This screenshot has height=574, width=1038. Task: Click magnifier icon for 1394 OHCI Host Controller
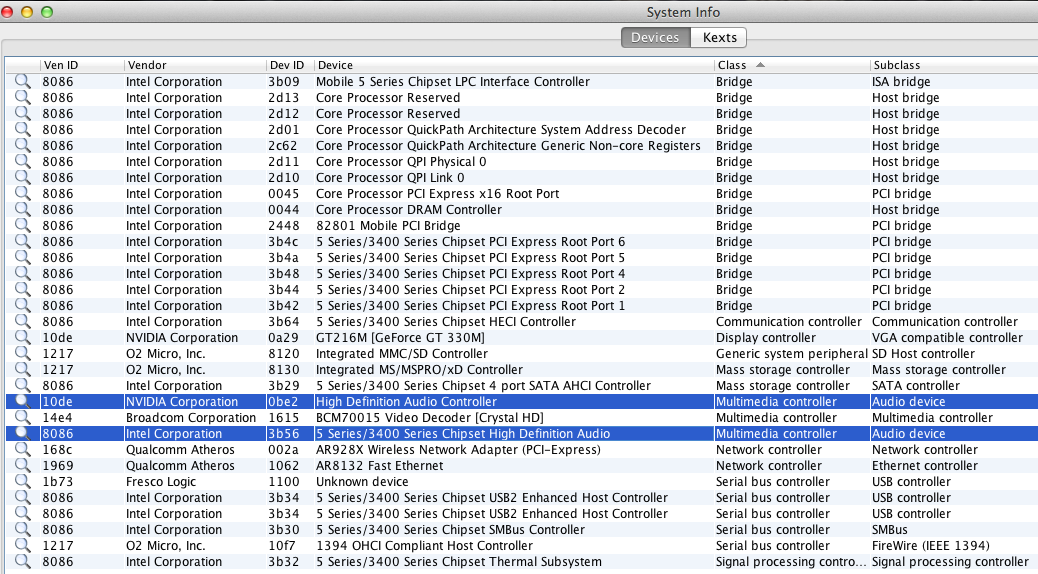(x=21, y=546)
